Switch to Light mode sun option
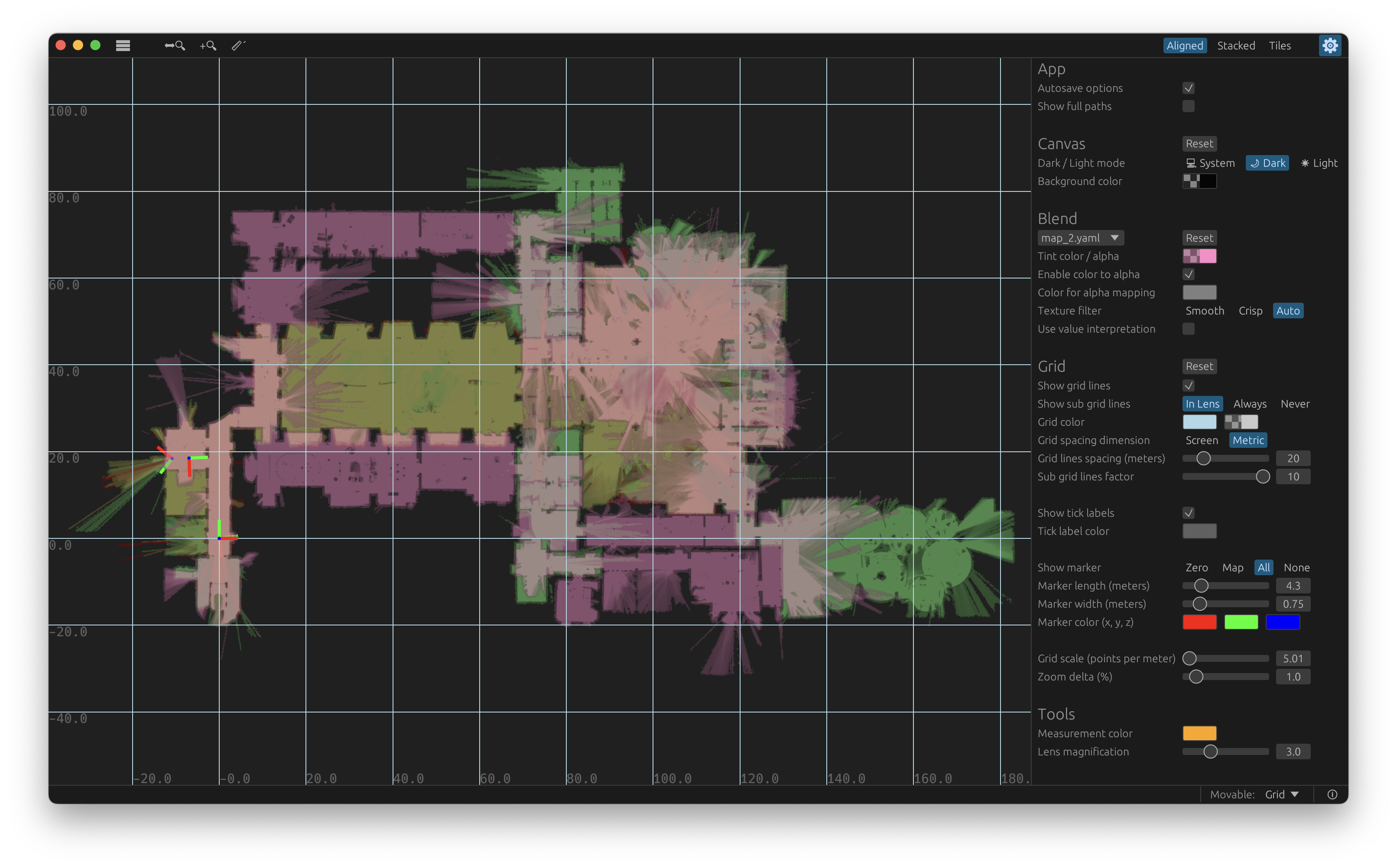The image size is (1397, 868). coord(1319,163)
